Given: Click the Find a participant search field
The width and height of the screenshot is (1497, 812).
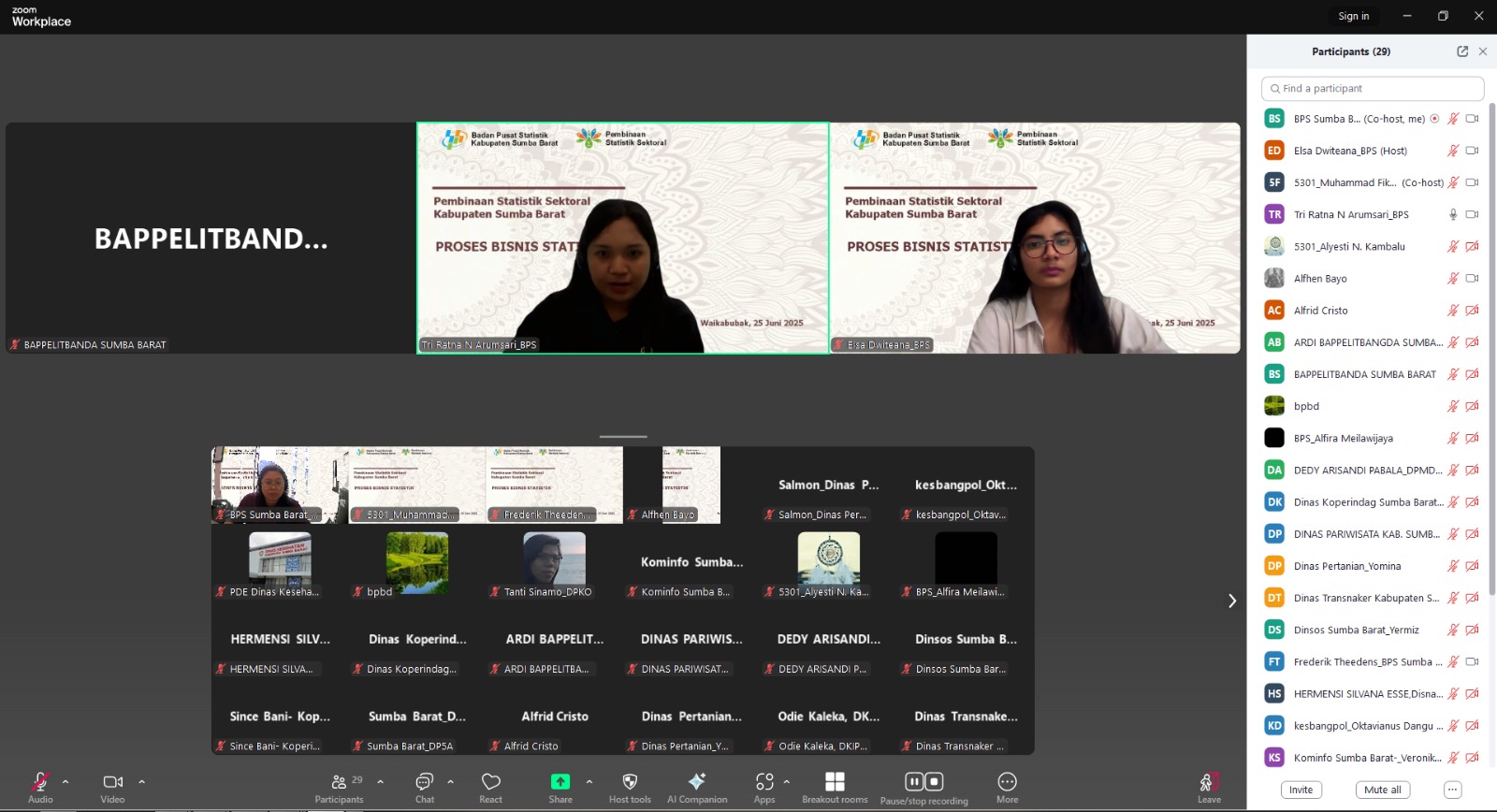Looking at the screenshot, I should tap(1373, 89).
